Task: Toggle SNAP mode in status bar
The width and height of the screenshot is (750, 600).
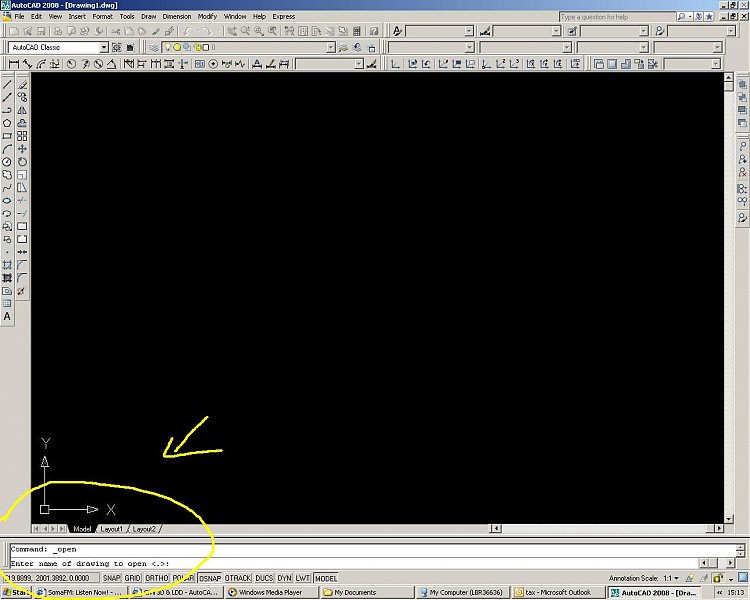Action: tap(111, 578)
